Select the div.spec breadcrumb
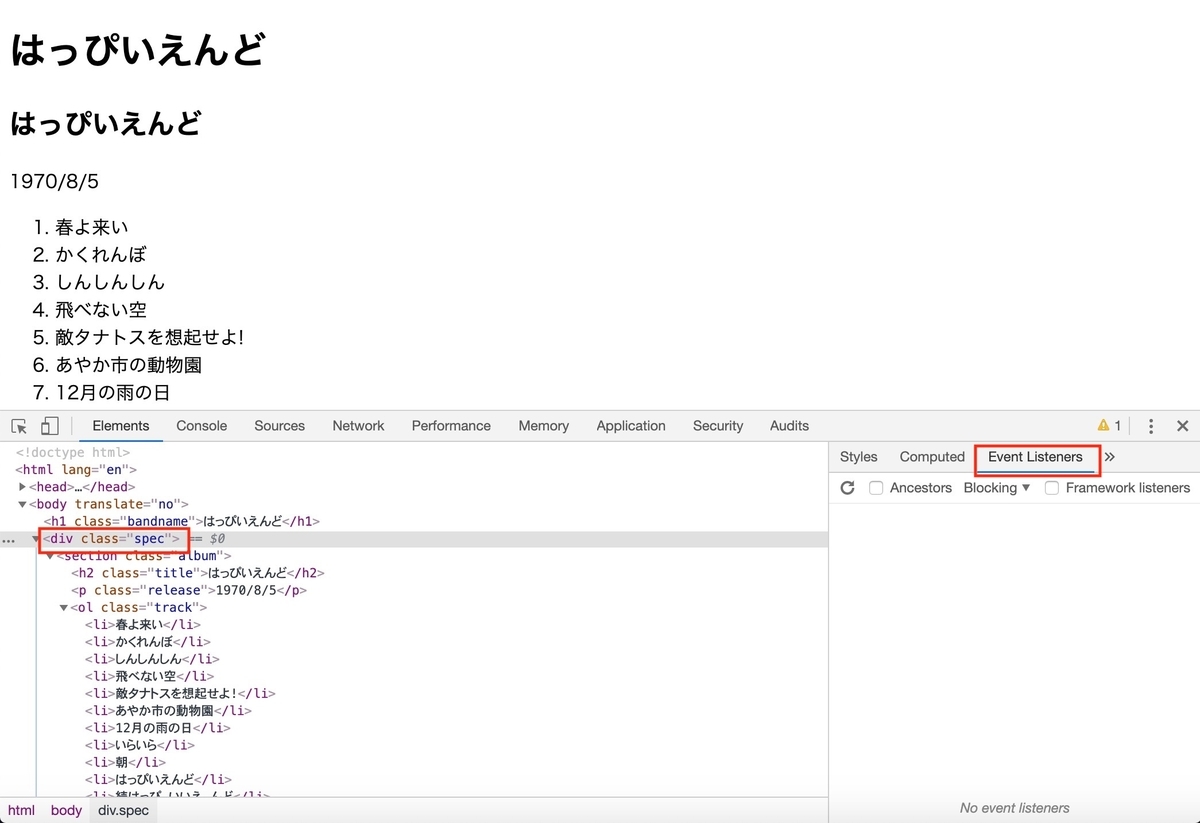 pos(123,810)
